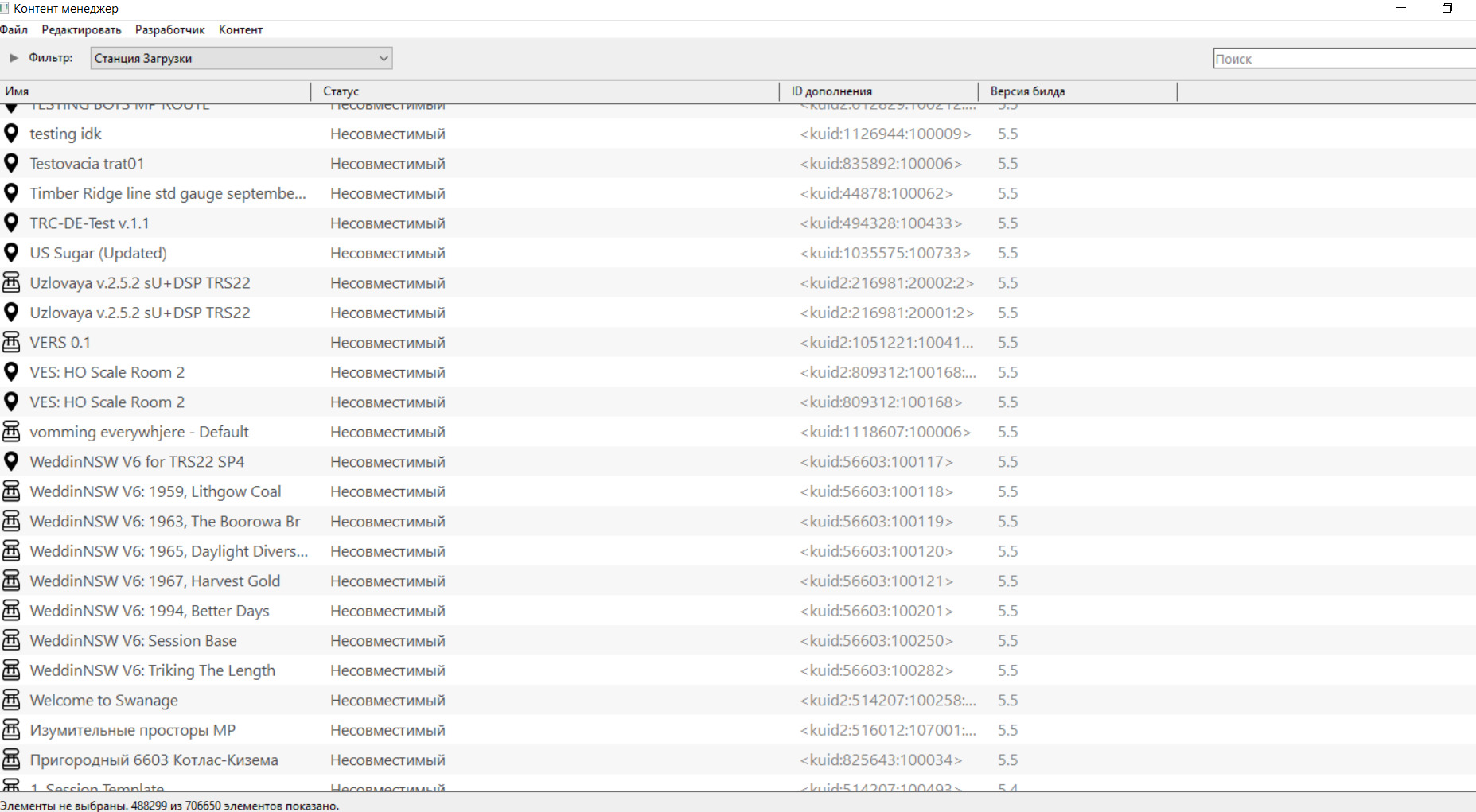Select WeddinNSW V6: Session Base entry
Viewport: 1476px width, 812px height.
(133, 641)
